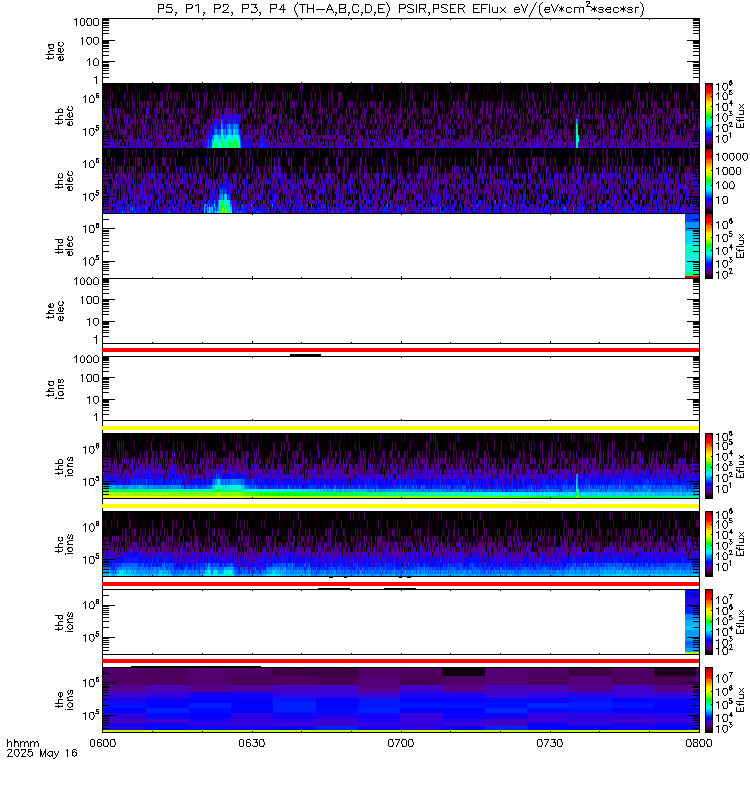Click the green electron burst in thc elec panel
This screenshot has height=800, width=750.
pos(224,203)
